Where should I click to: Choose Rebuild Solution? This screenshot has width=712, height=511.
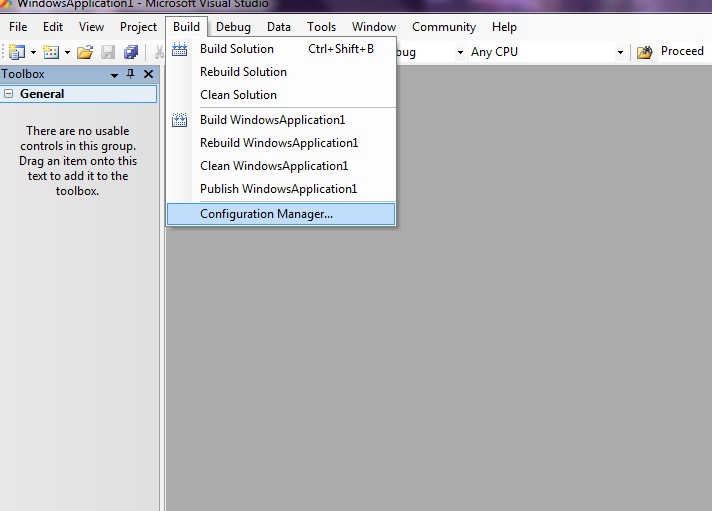281,72
